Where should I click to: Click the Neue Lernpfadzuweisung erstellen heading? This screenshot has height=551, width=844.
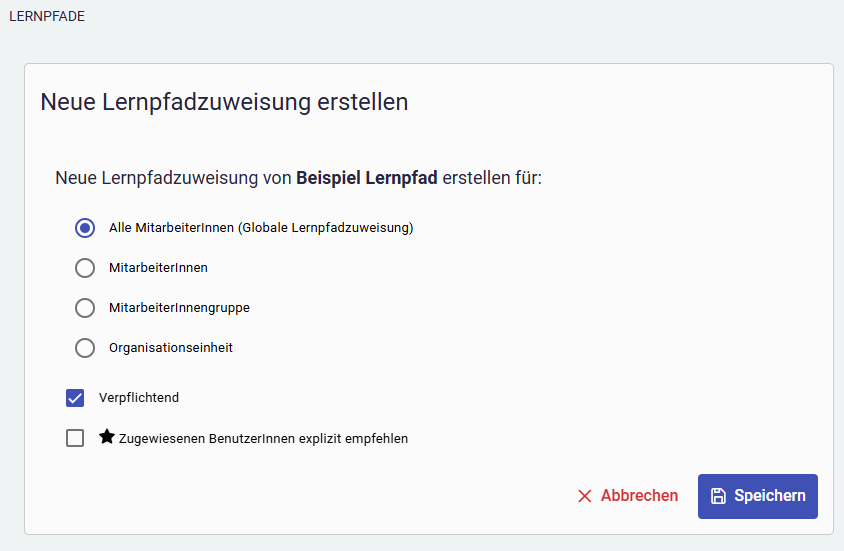click(224, 102)
